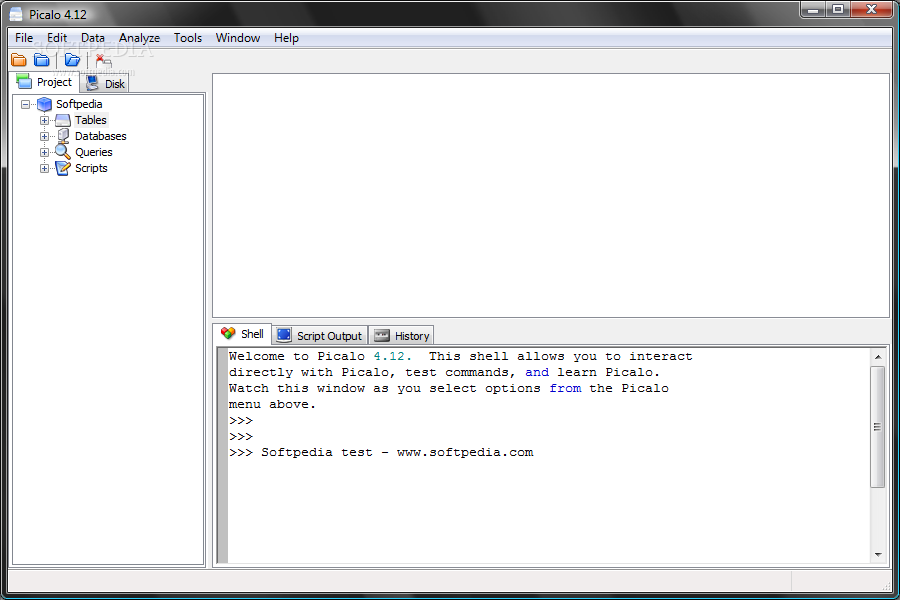Expand the Databases tree node

tap(44, 137)
